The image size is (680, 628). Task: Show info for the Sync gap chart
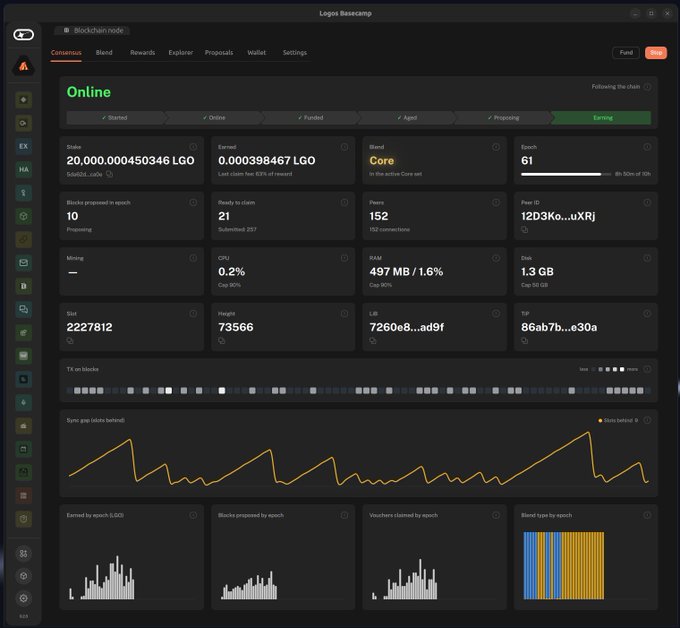647,420
